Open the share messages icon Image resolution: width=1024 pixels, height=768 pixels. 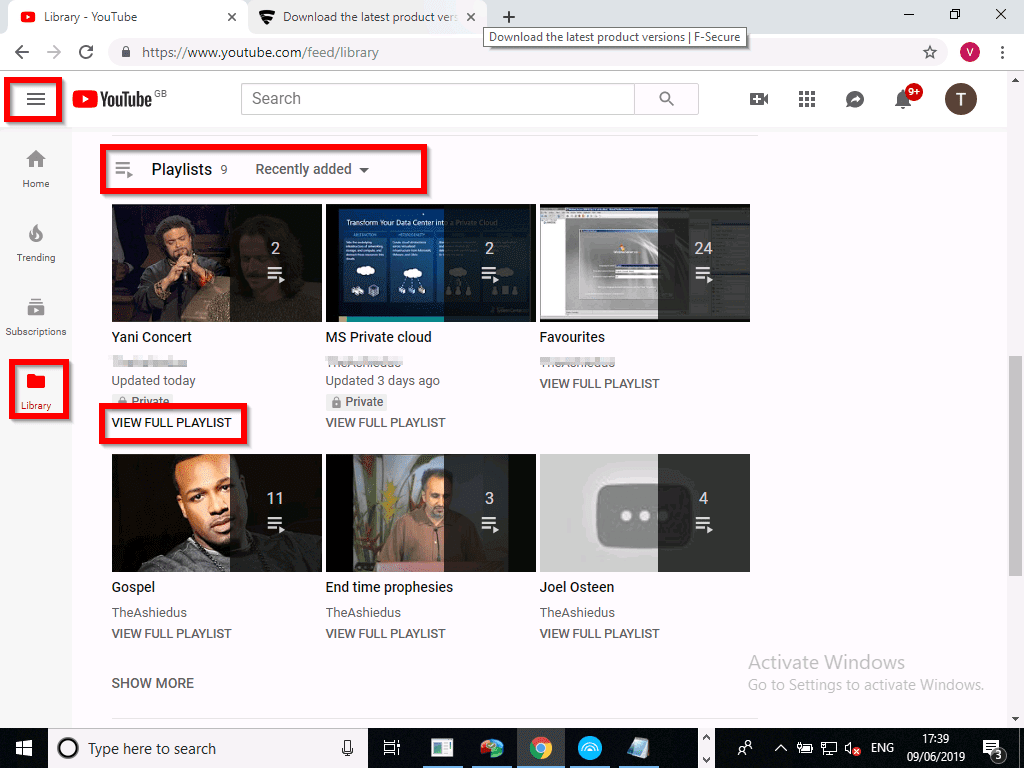coord(854,99)
